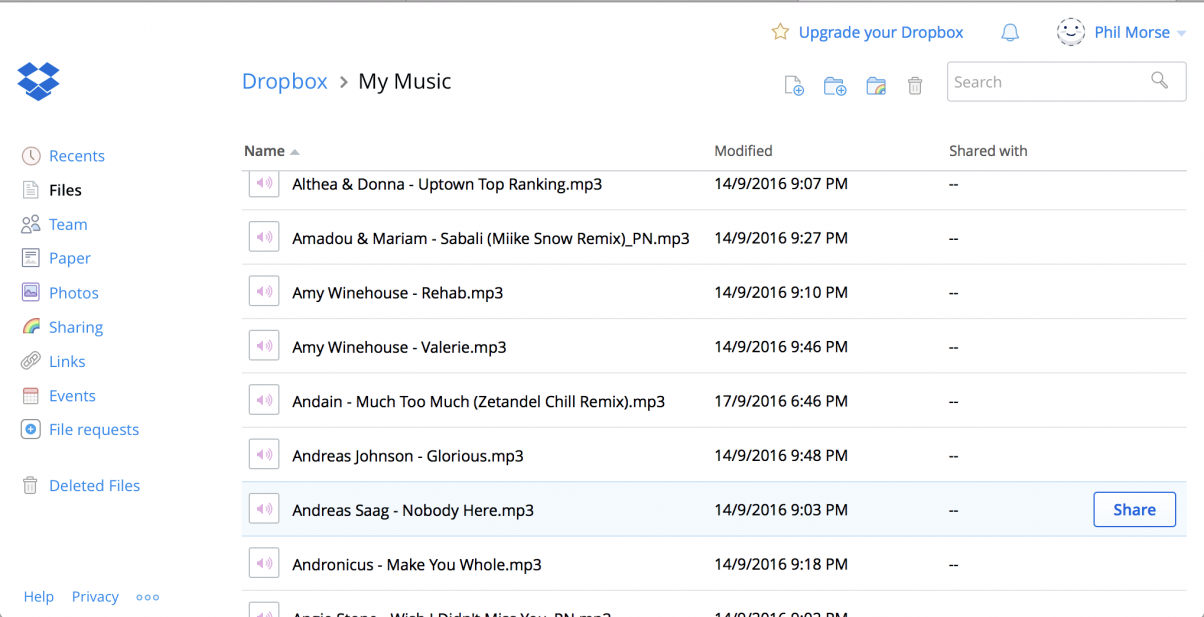Create a new folder using toolbar icon

835,86
